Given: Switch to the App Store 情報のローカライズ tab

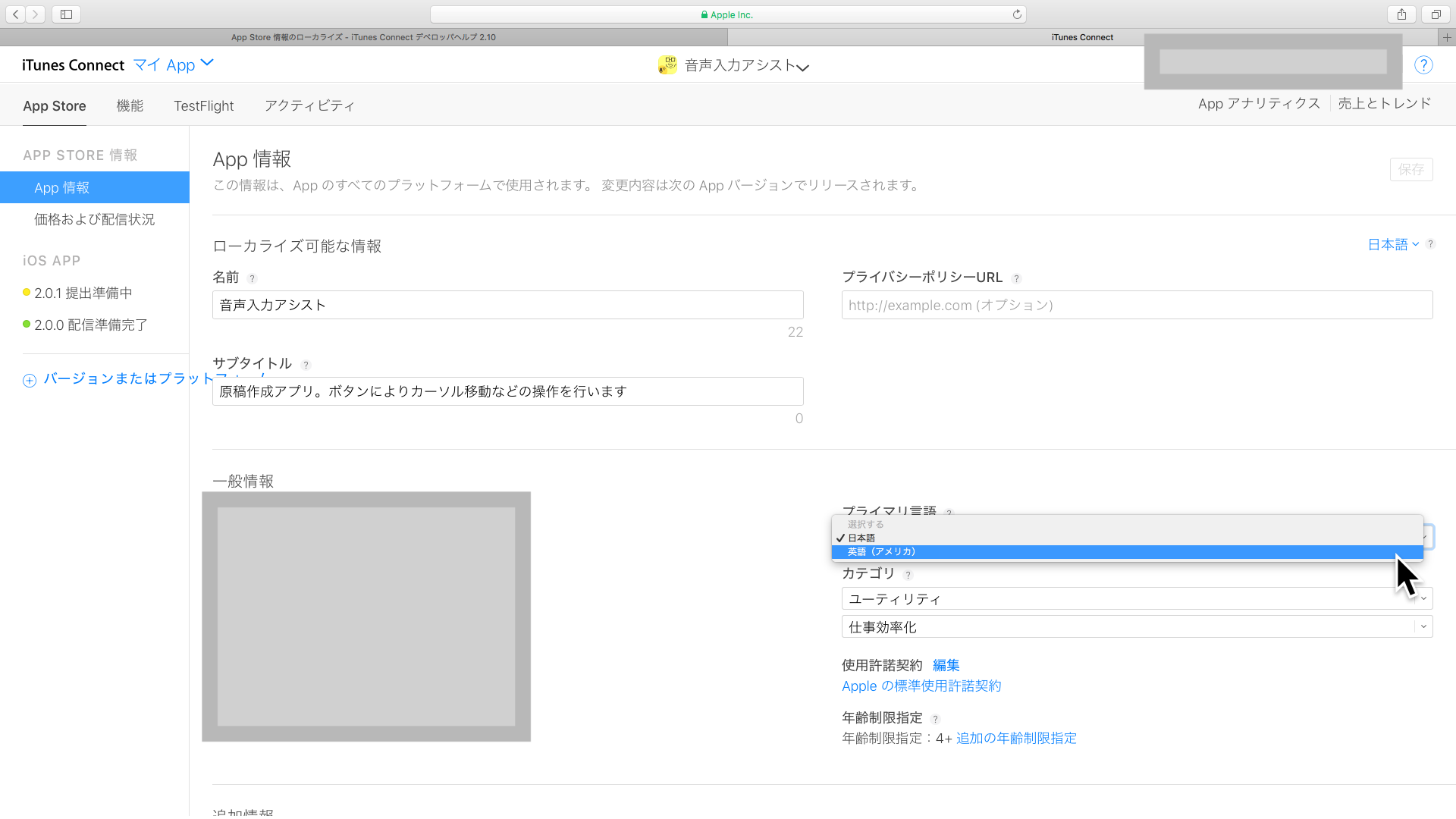Looking at the screenshot, I should point(364,37).
